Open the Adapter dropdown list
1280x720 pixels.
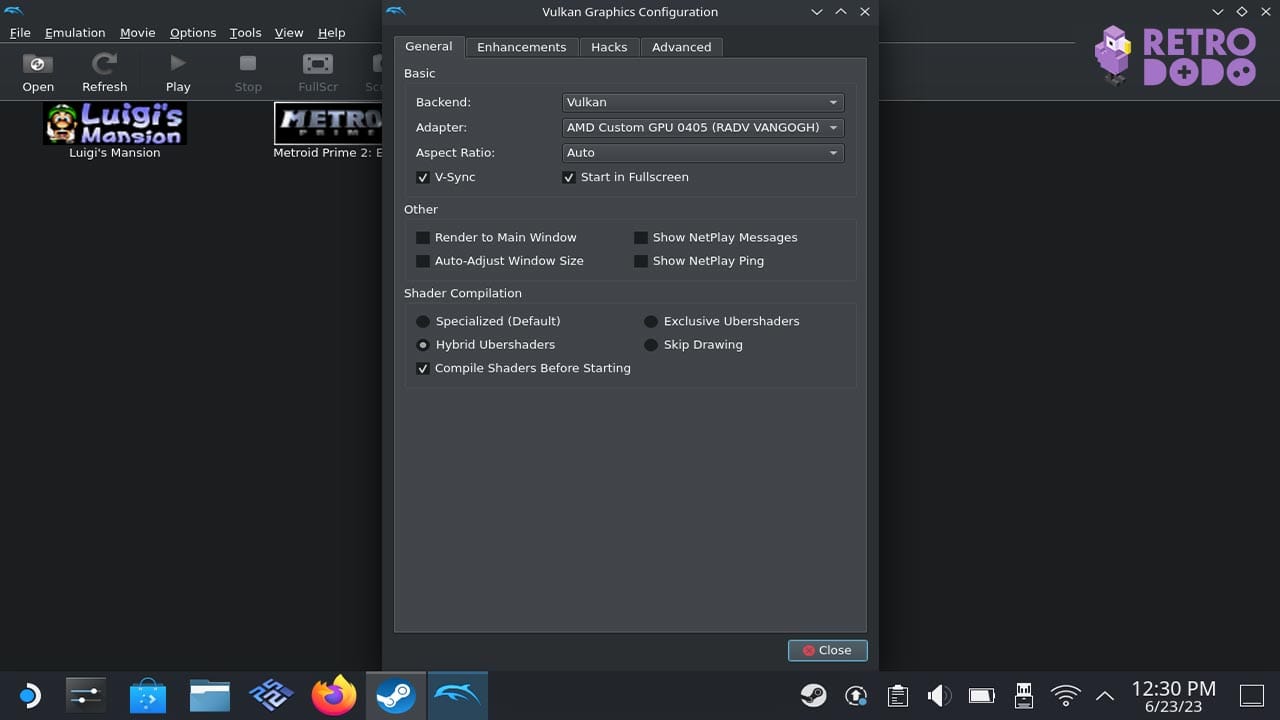coord(703,127)
